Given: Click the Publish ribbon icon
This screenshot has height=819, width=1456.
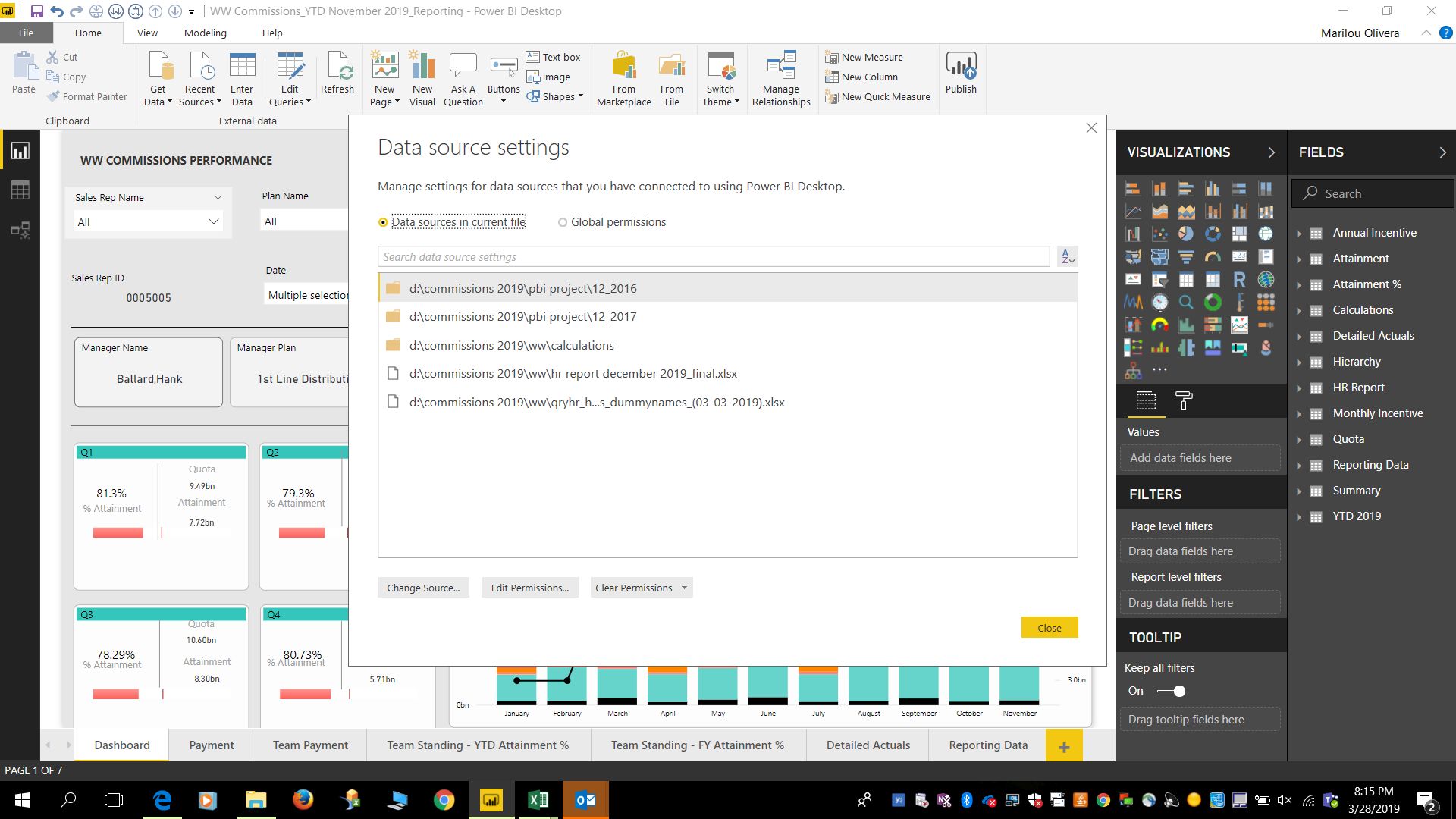Looking at the screenshot, I should [961, 73].
